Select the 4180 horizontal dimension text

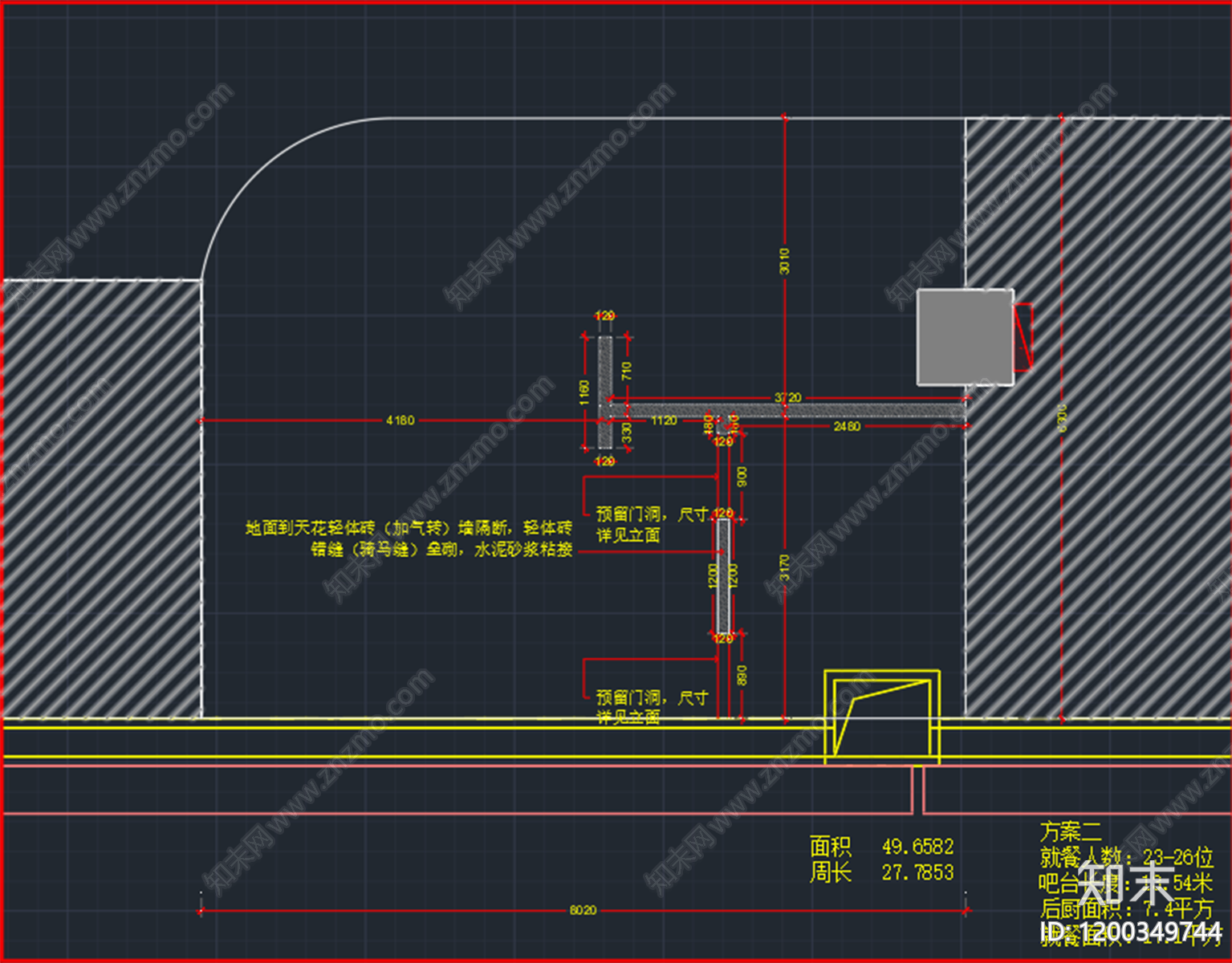coord(400,421)
